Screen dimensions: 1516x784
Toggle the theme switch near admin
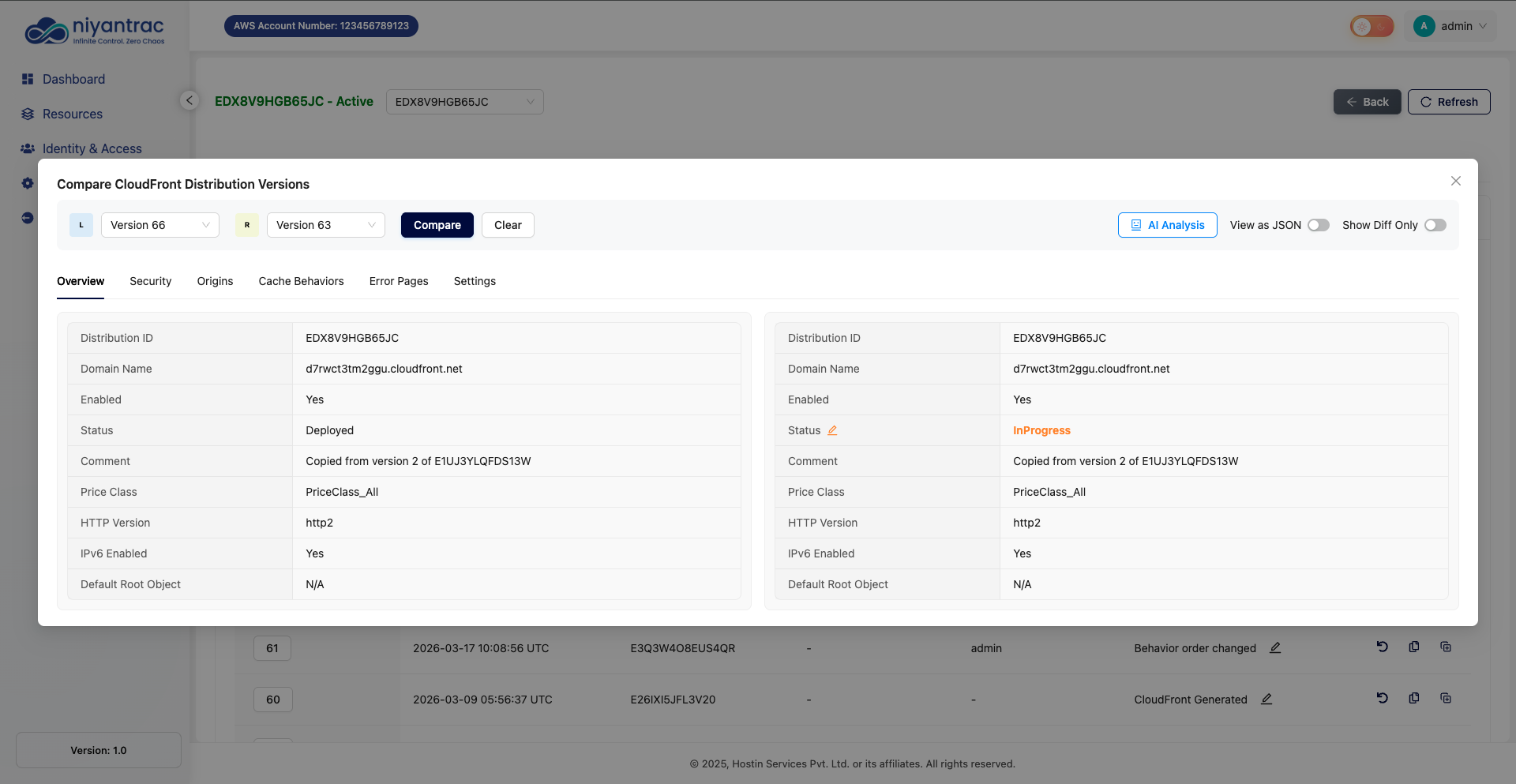click(1372, 26)
